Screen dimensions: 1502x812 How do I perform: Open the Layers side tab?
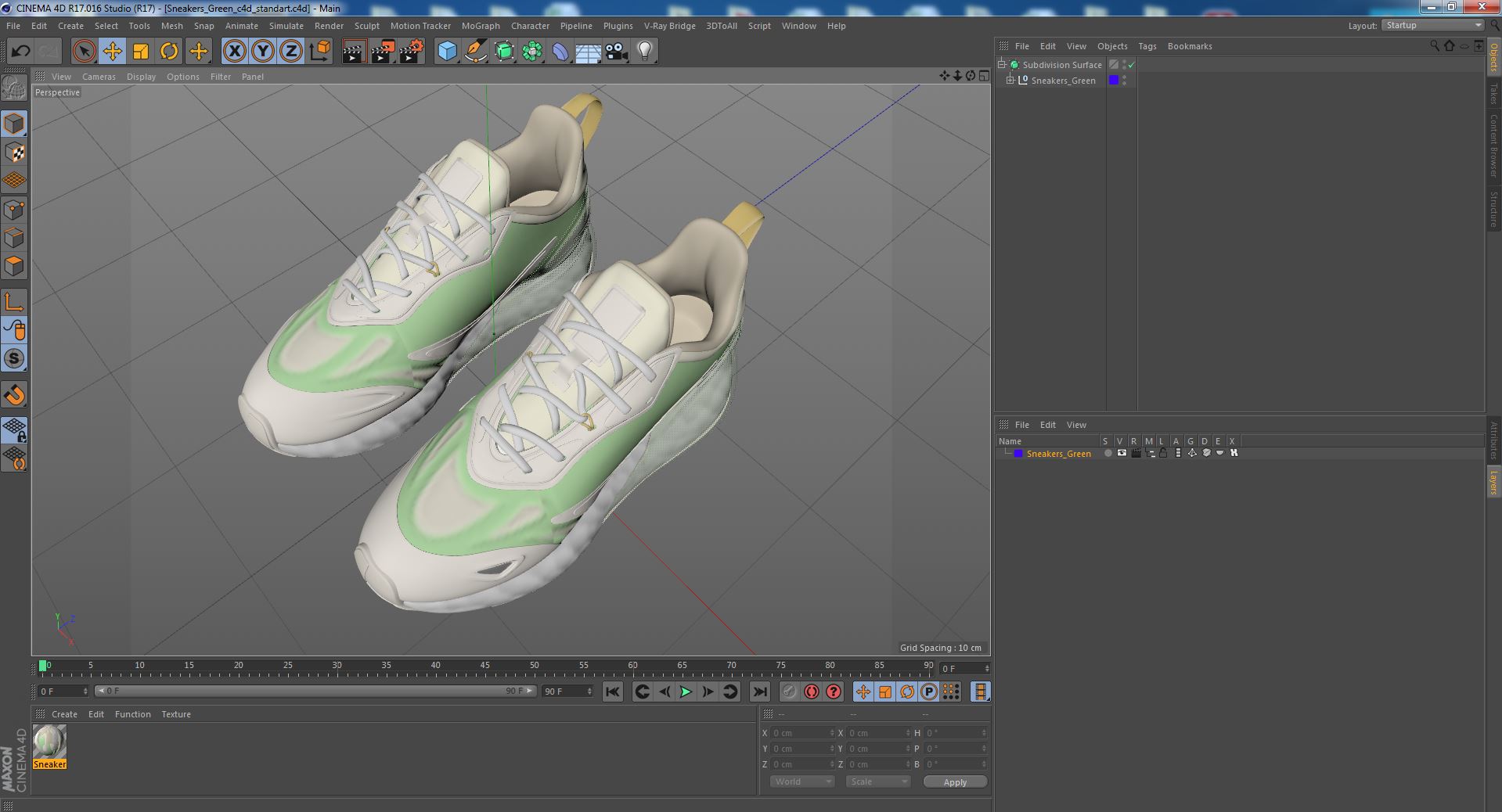coord(1493,482)
